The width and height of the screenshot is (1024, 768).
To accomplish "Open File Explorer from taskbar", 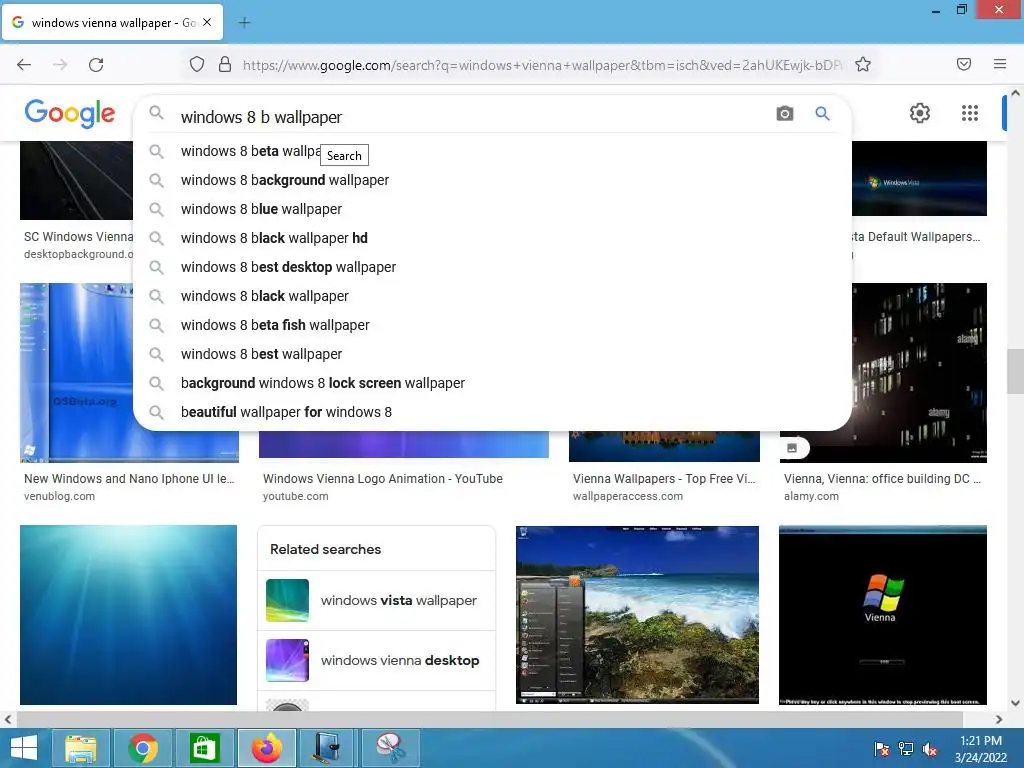I will click(x=80, y=748).
